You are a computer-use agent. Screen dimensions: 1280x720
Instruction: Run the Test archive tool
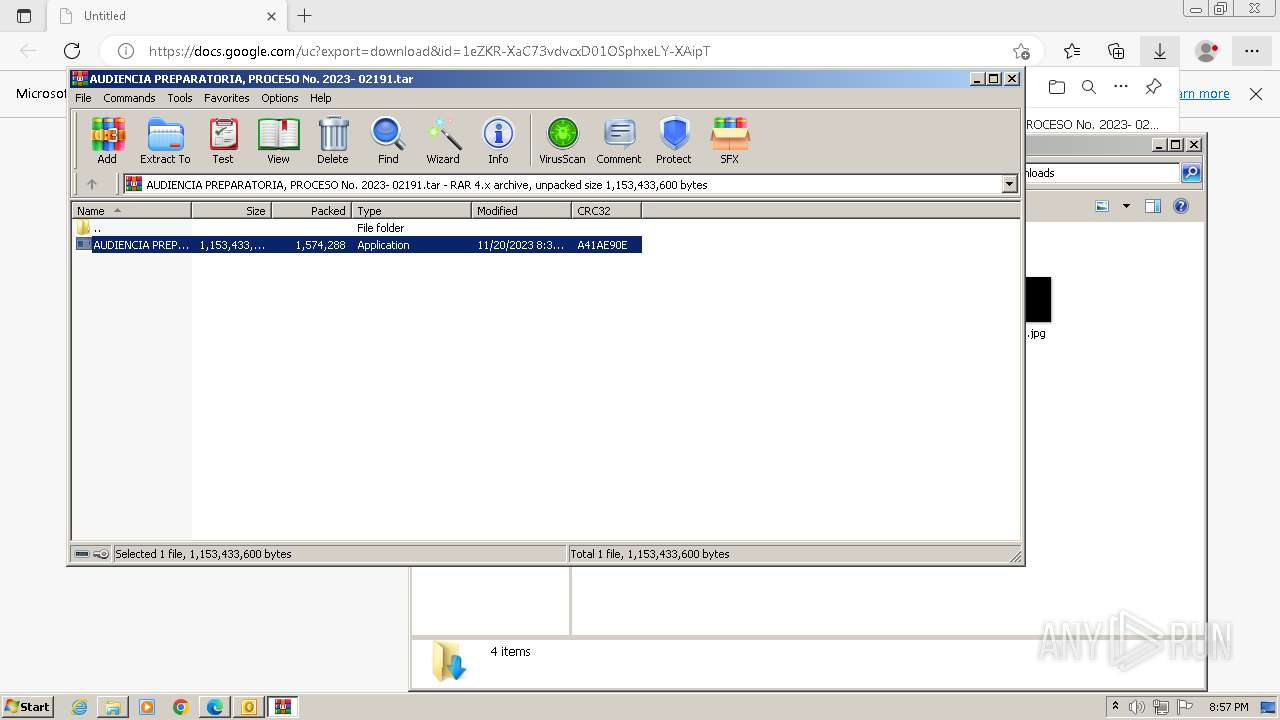click(x=223, y=141)
